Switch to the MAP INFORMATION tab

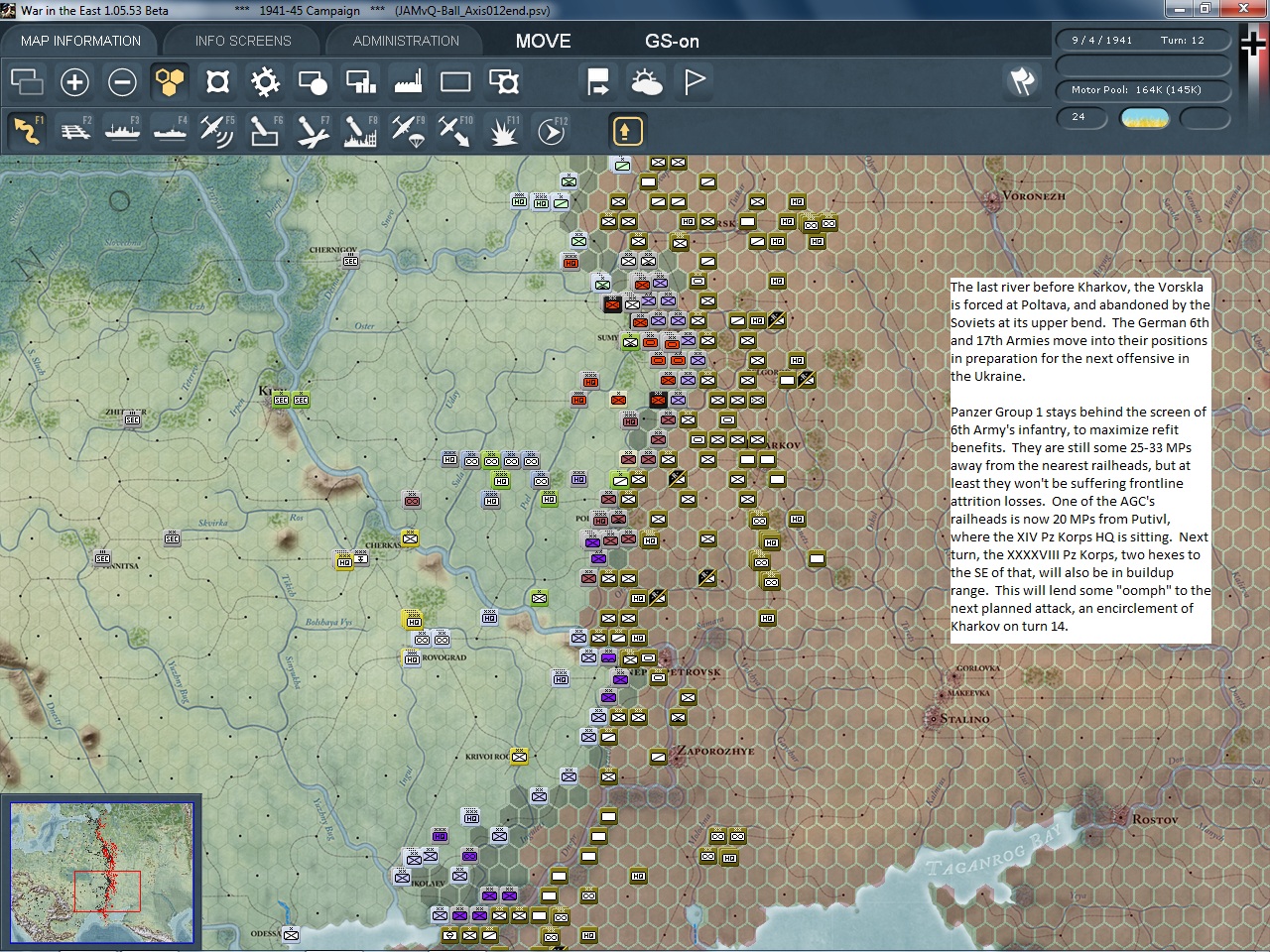[x=80, y=41]
